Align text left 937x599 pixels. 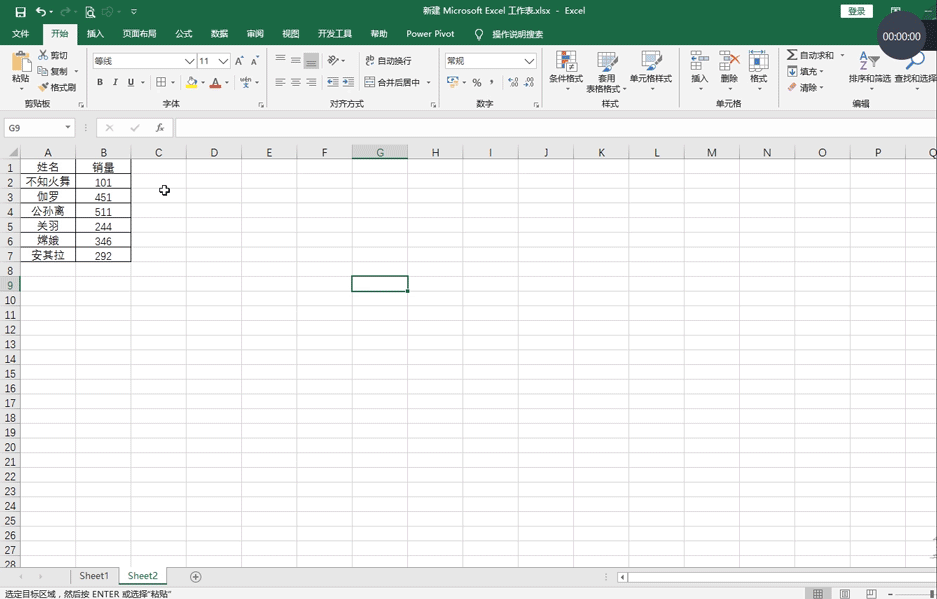click(280, 82)
